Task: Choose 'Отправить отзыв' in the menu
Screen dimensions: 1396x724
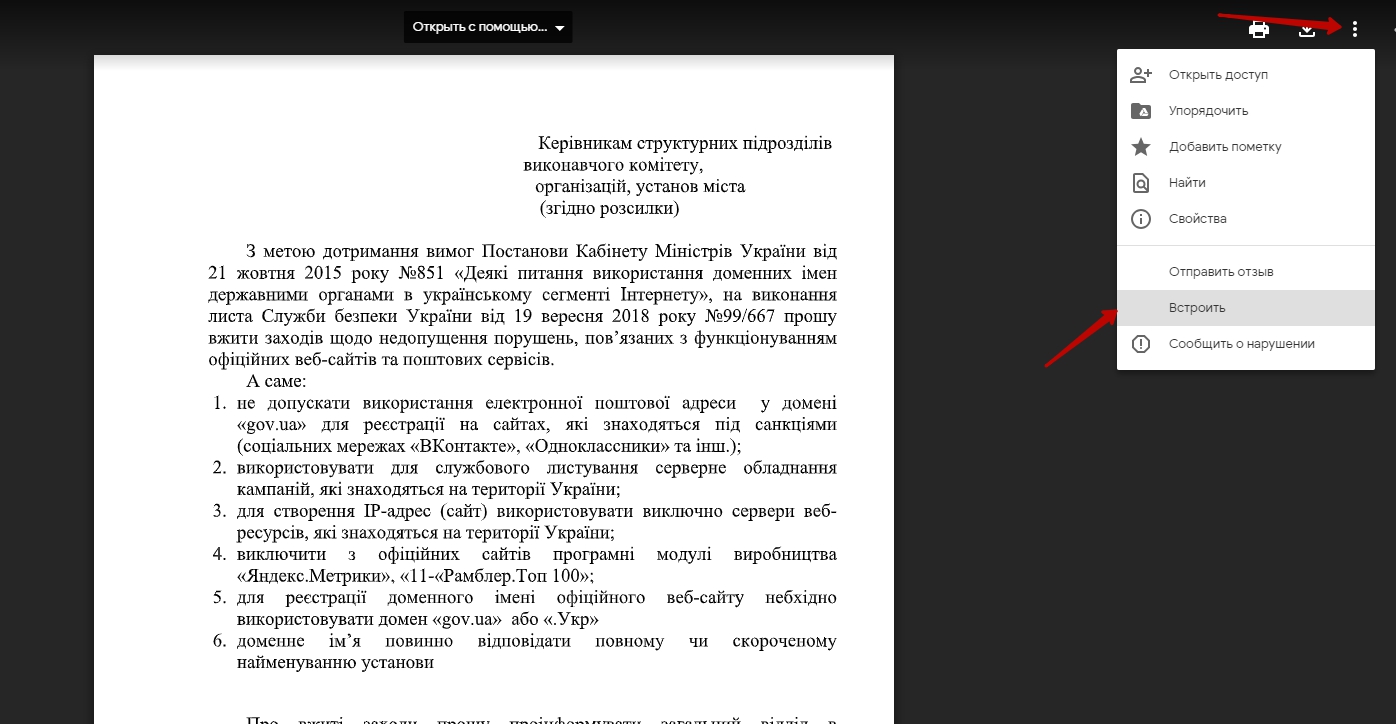Action: pyautogui.click(x=1220, y=272)
